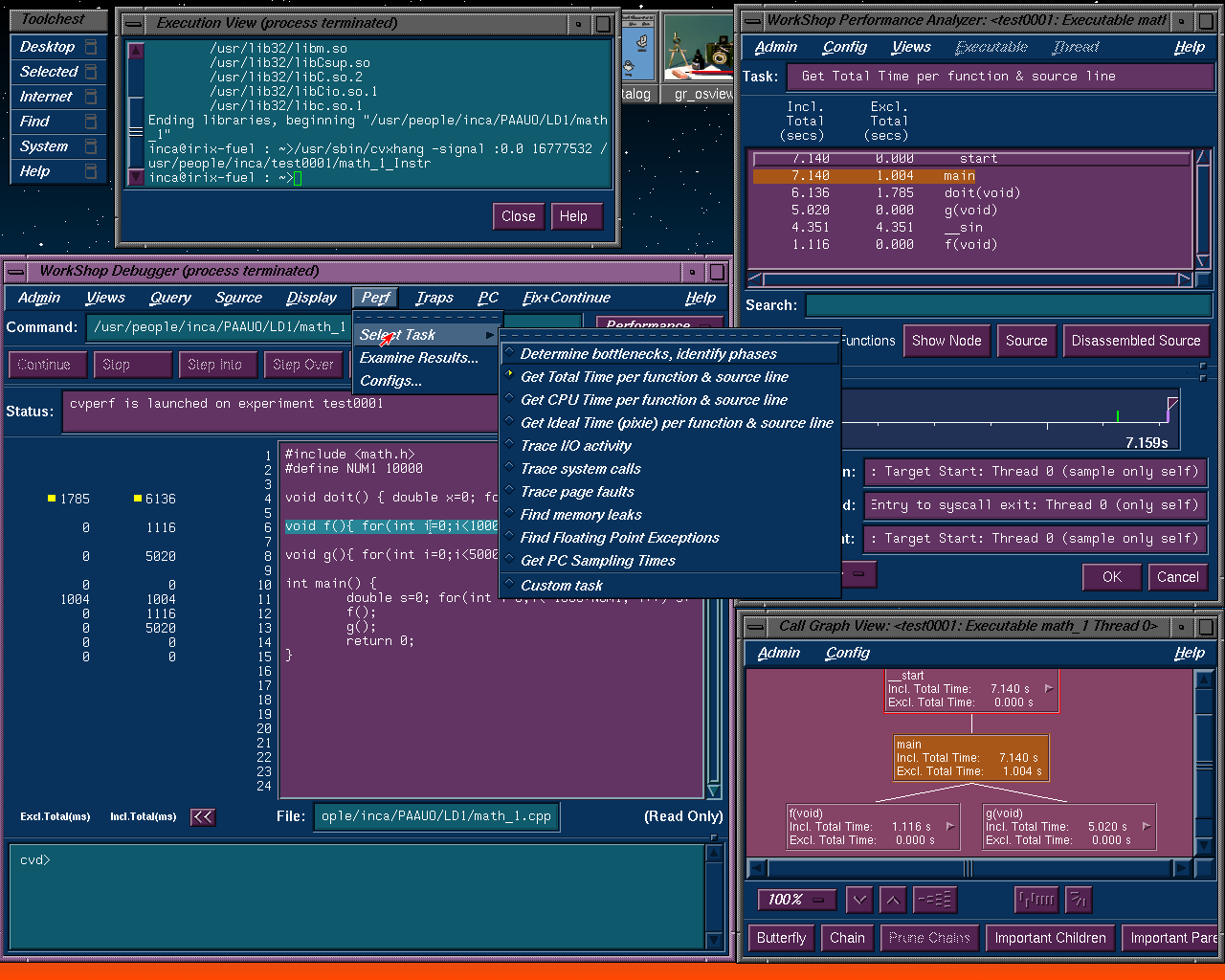Click zoom-out down arrow in Call Graph View
Viewport: 1225px width, 980px height.
[x=859, y=900]
